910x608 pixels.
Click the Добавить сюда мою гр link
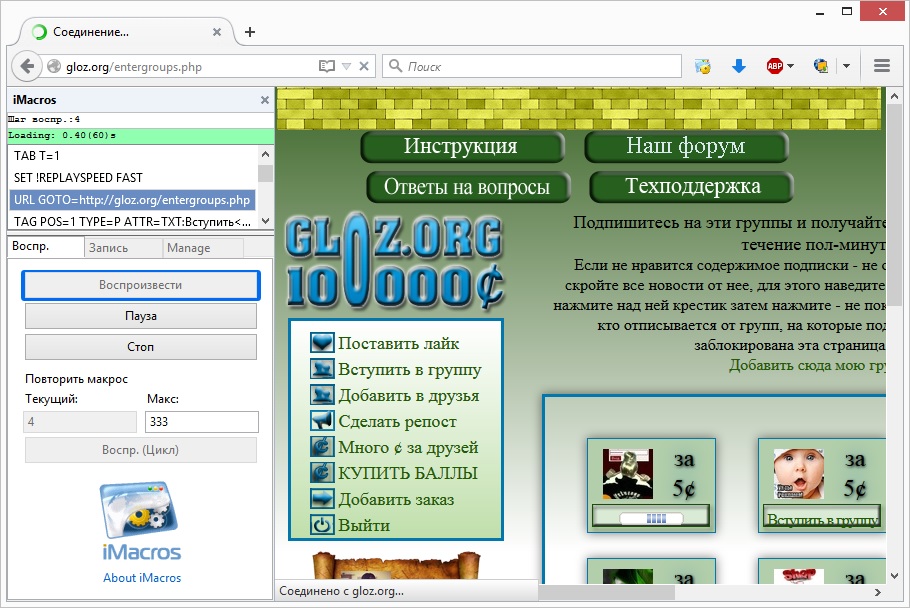click(807, 365)
